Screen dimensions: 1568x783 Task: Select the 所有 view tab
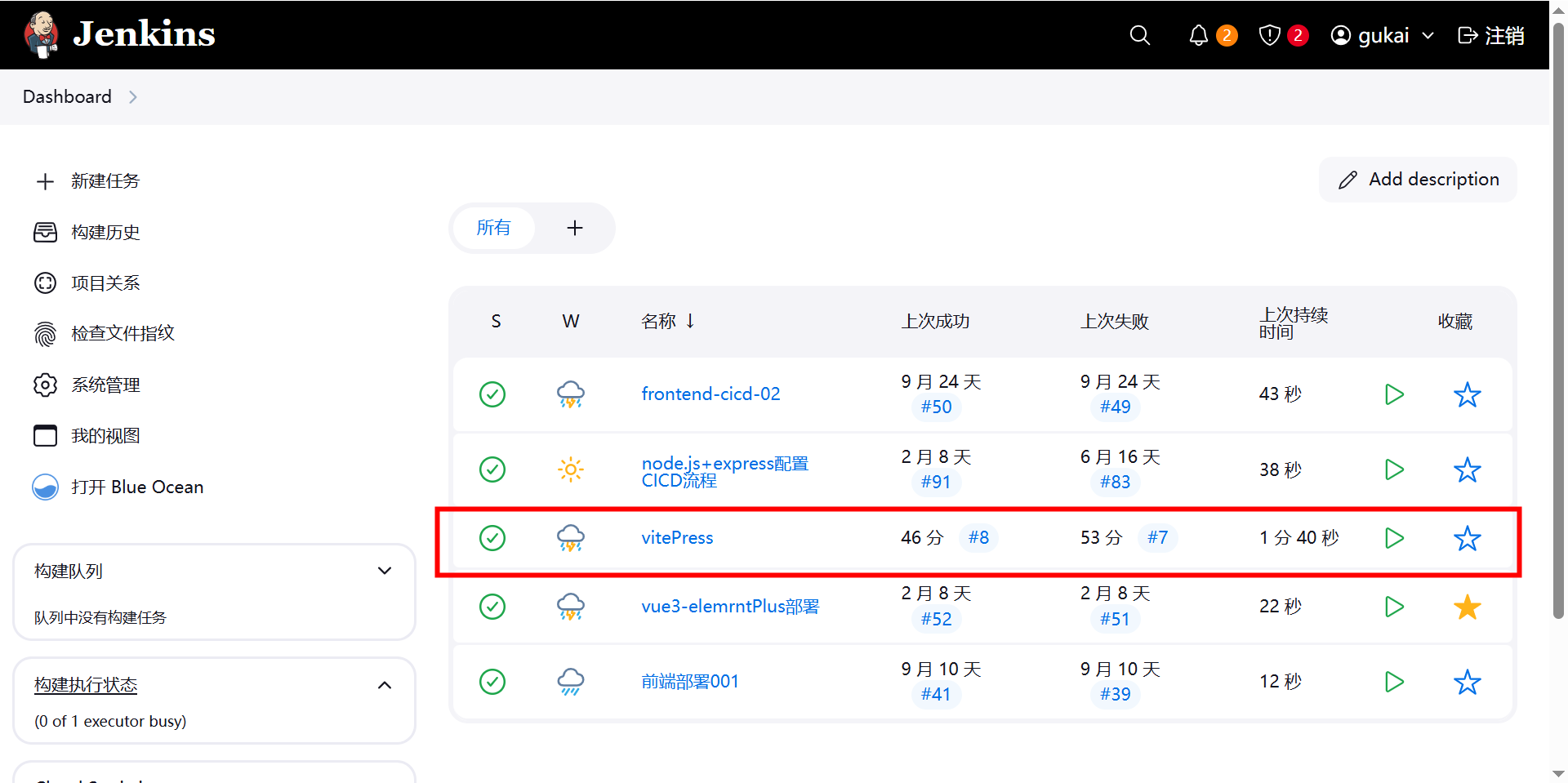(493, 228)
